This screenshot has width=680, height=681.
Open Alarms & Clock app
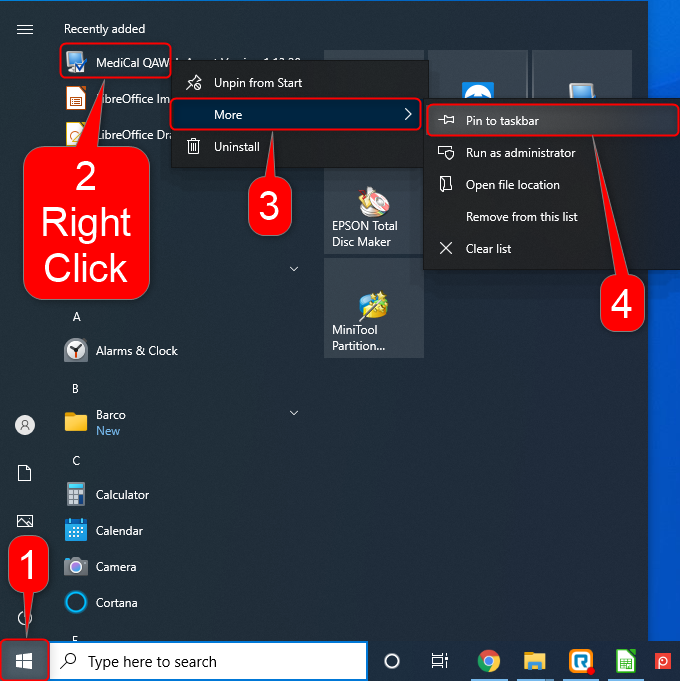pyautogui.click(x=136, y=351)
